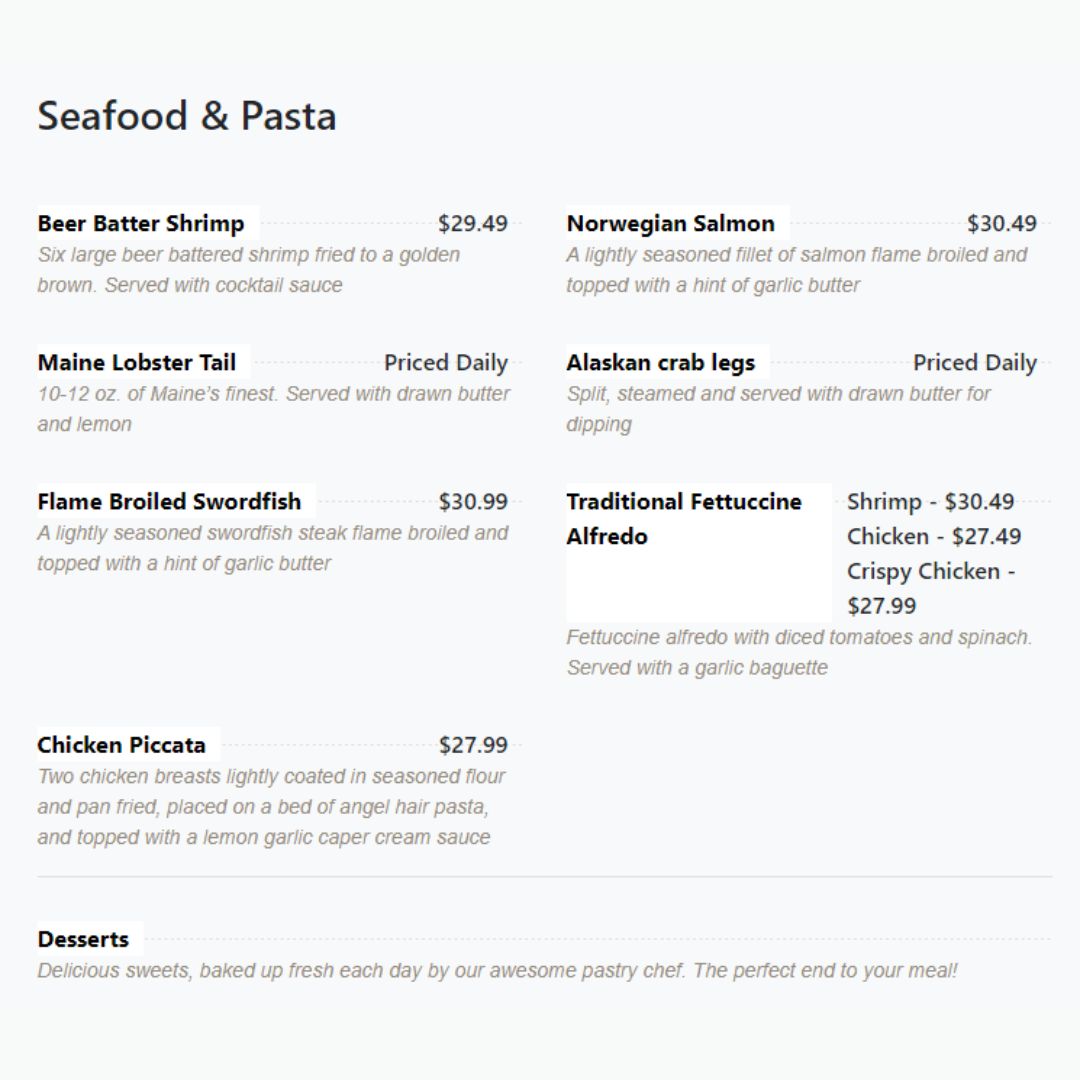The height and width of the screenshot is (1080, 1080).
Task: Click the Desserts description text
Action: (x=497, y=970)
